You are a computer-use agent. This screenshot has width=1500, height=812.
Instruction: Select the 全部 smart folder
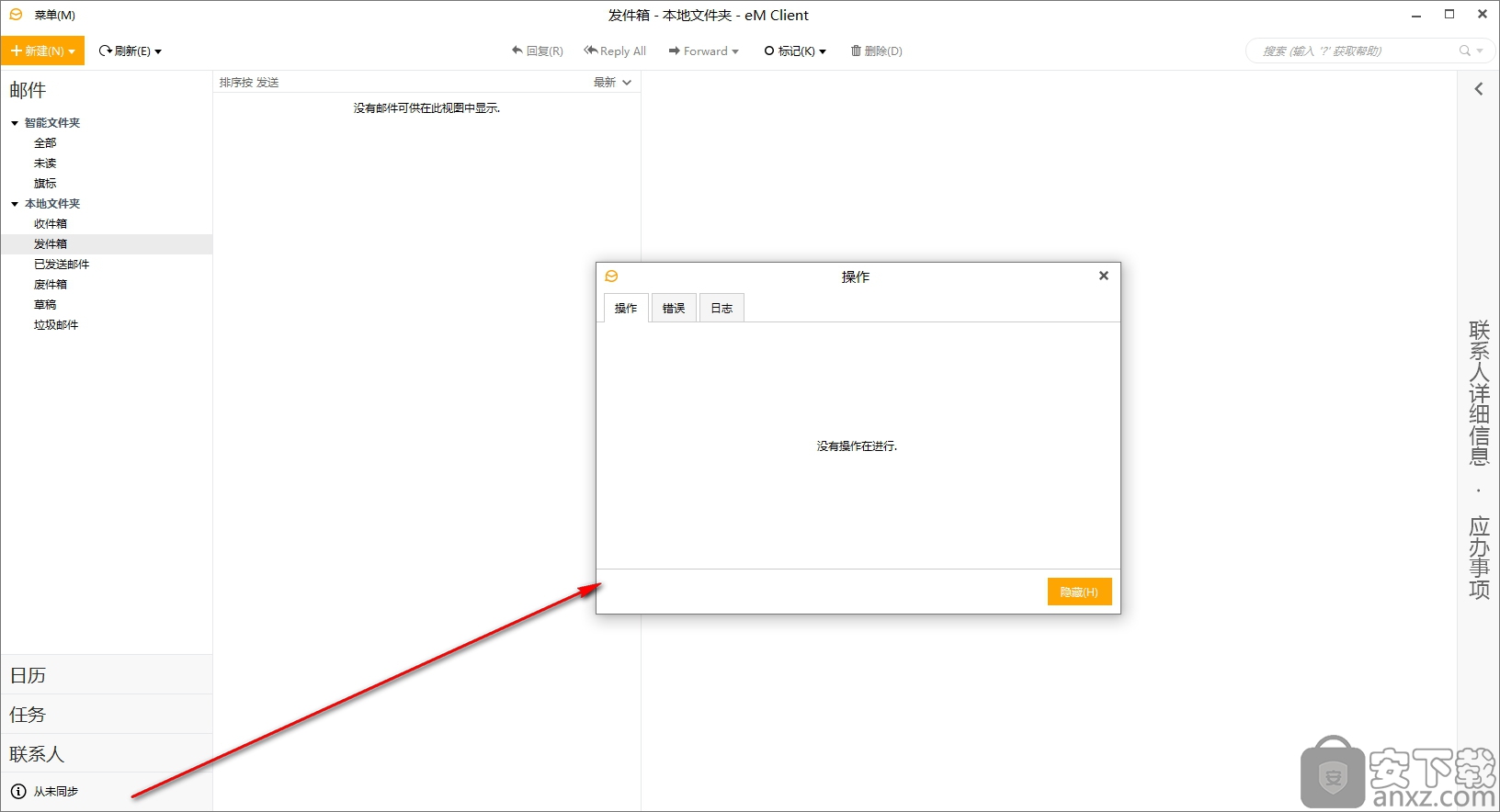45,142
